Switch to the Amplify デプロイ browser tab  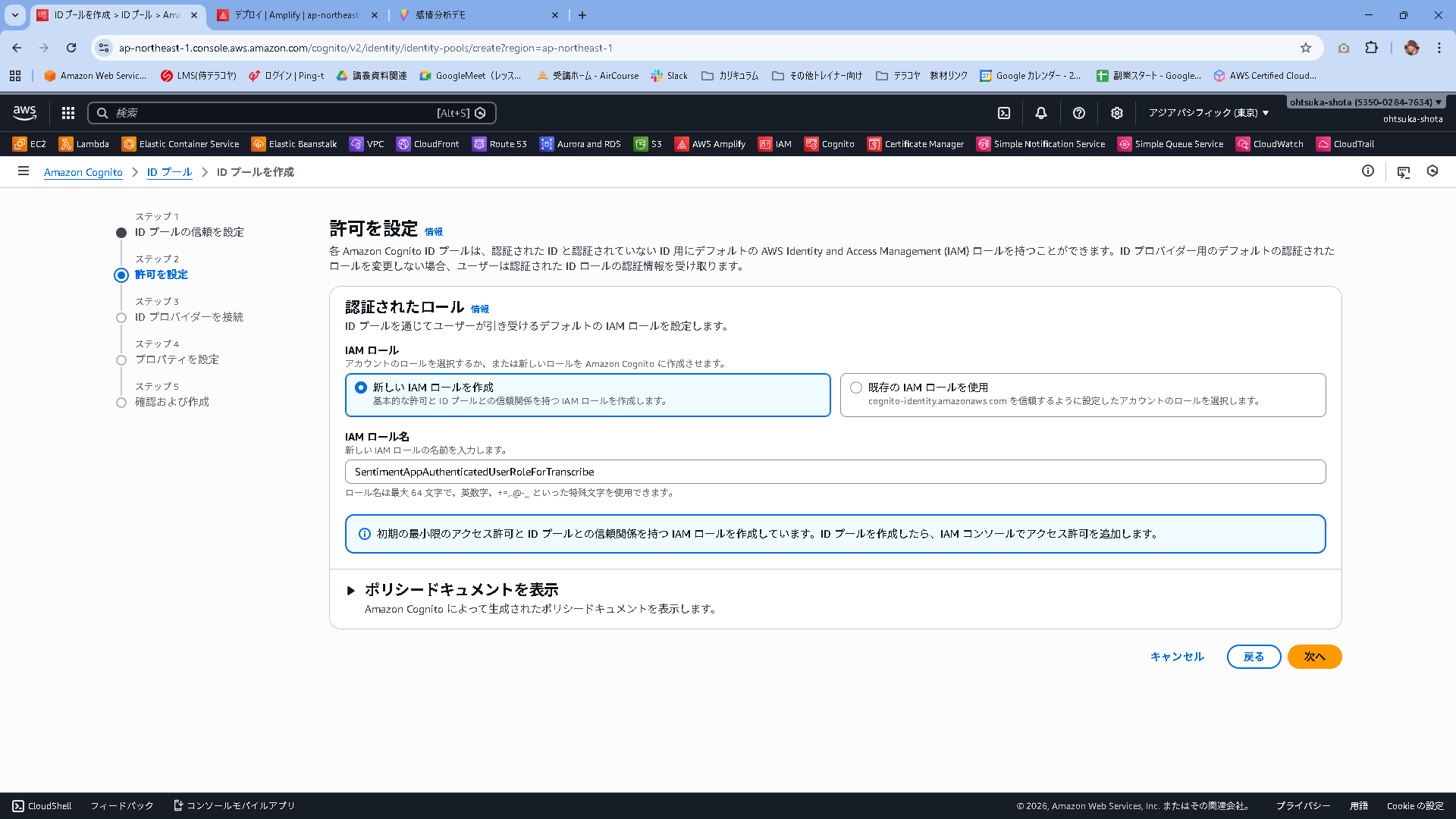296,15
